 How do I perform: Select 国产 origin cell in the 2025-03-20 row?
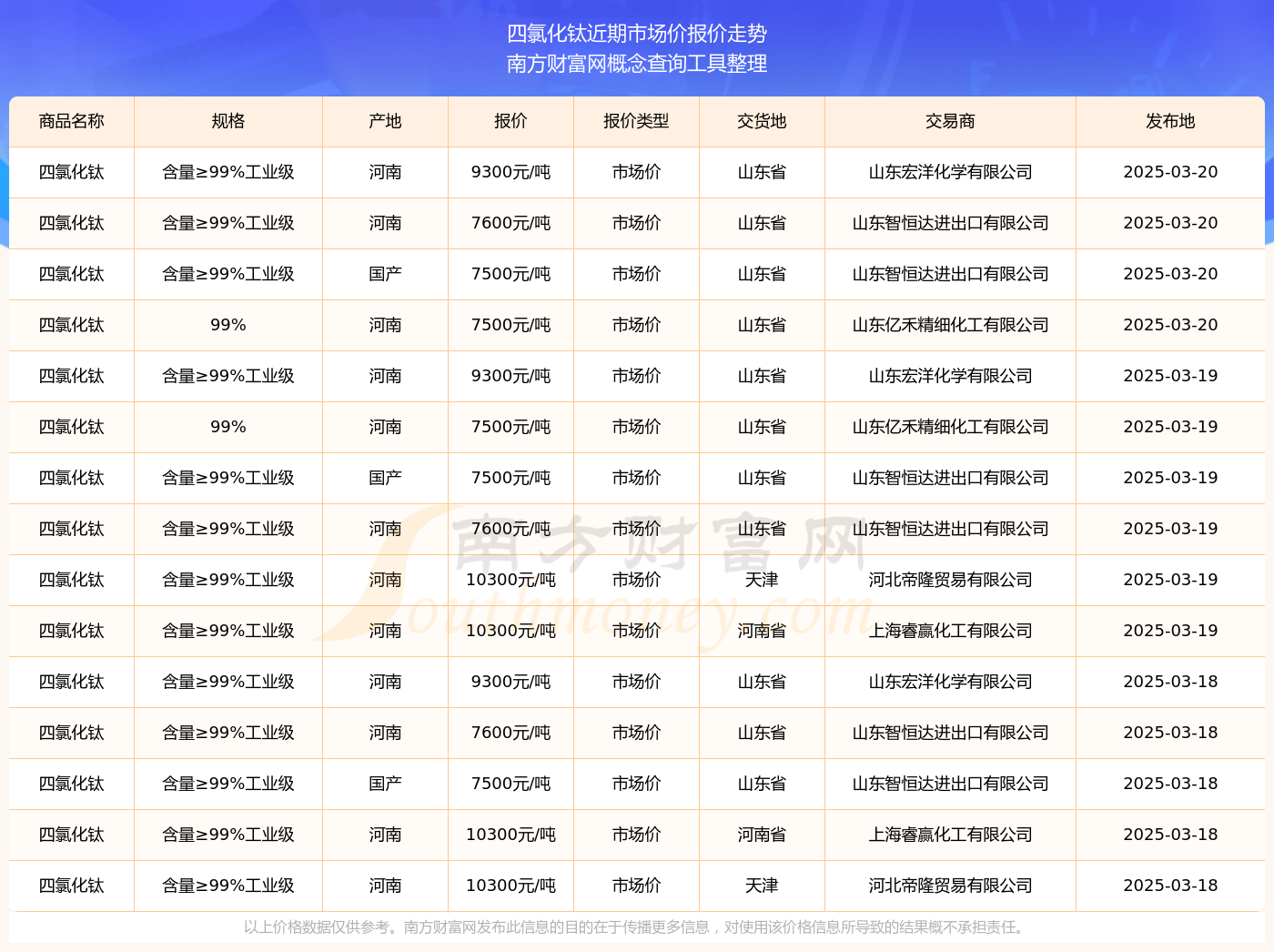click(385, 274)
